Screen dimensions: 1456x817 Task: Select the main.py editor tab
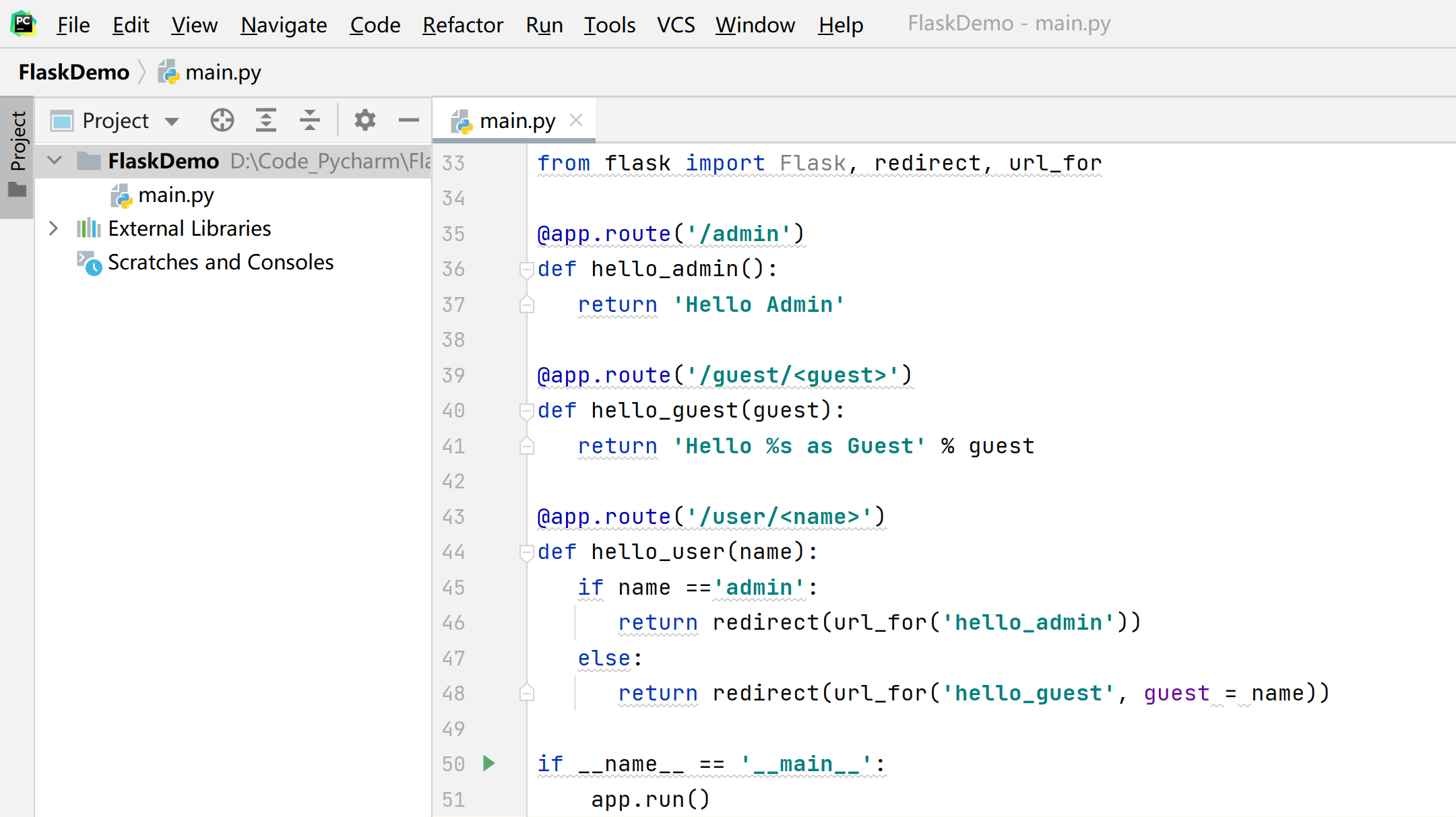[x=517, y=121]
